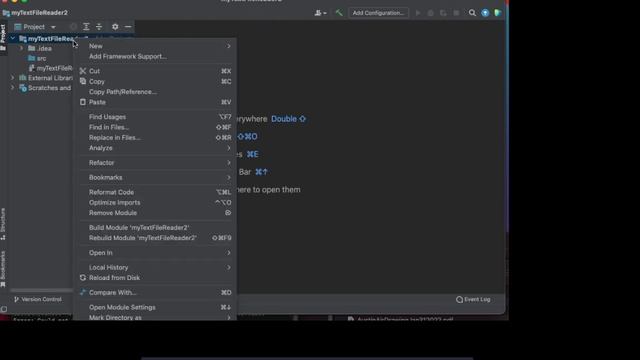Click Select Opened File target icon

tap(73, 27)
